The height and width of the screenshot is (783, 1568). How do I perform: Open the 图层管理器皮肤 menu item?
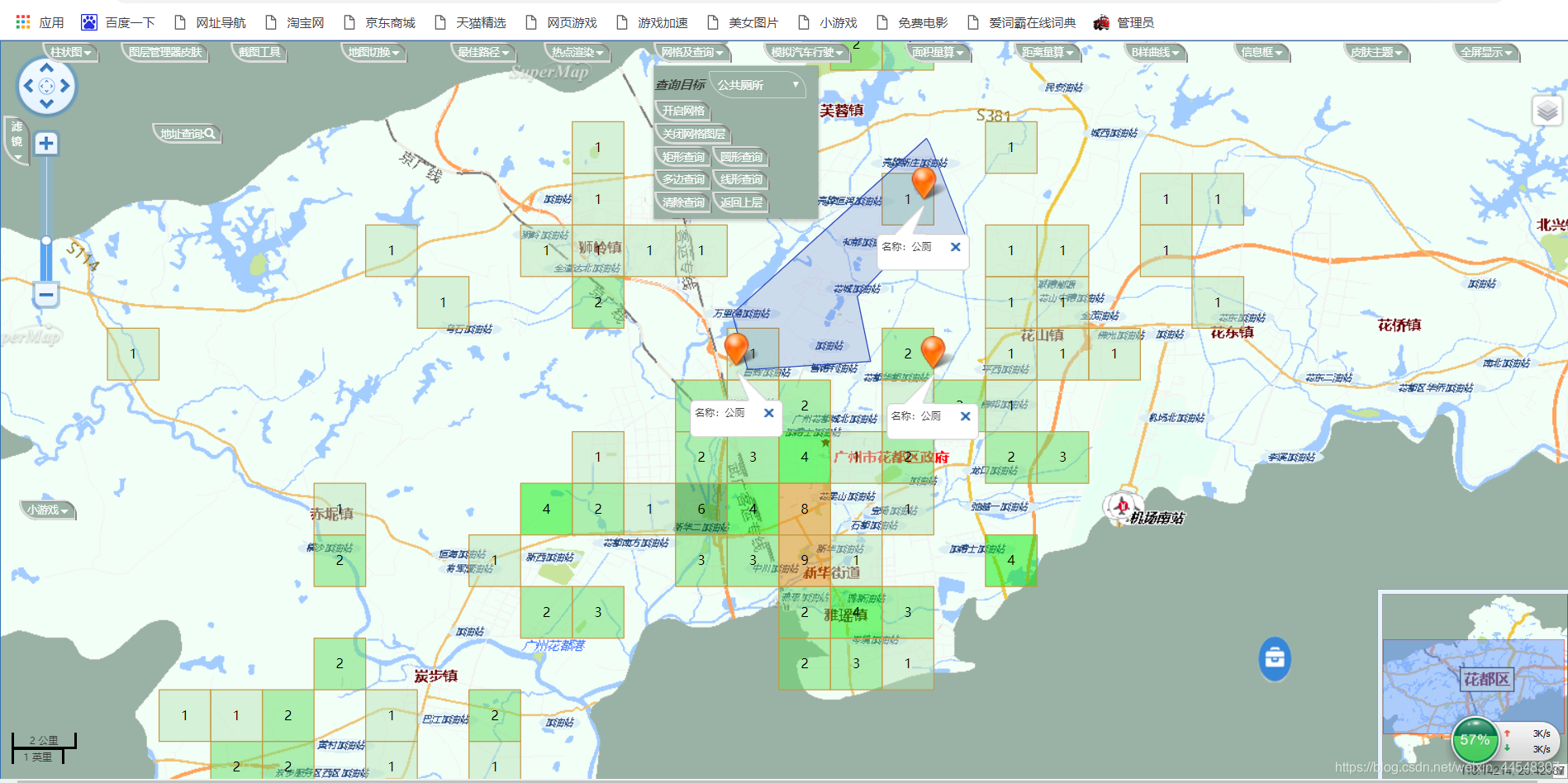165,52
